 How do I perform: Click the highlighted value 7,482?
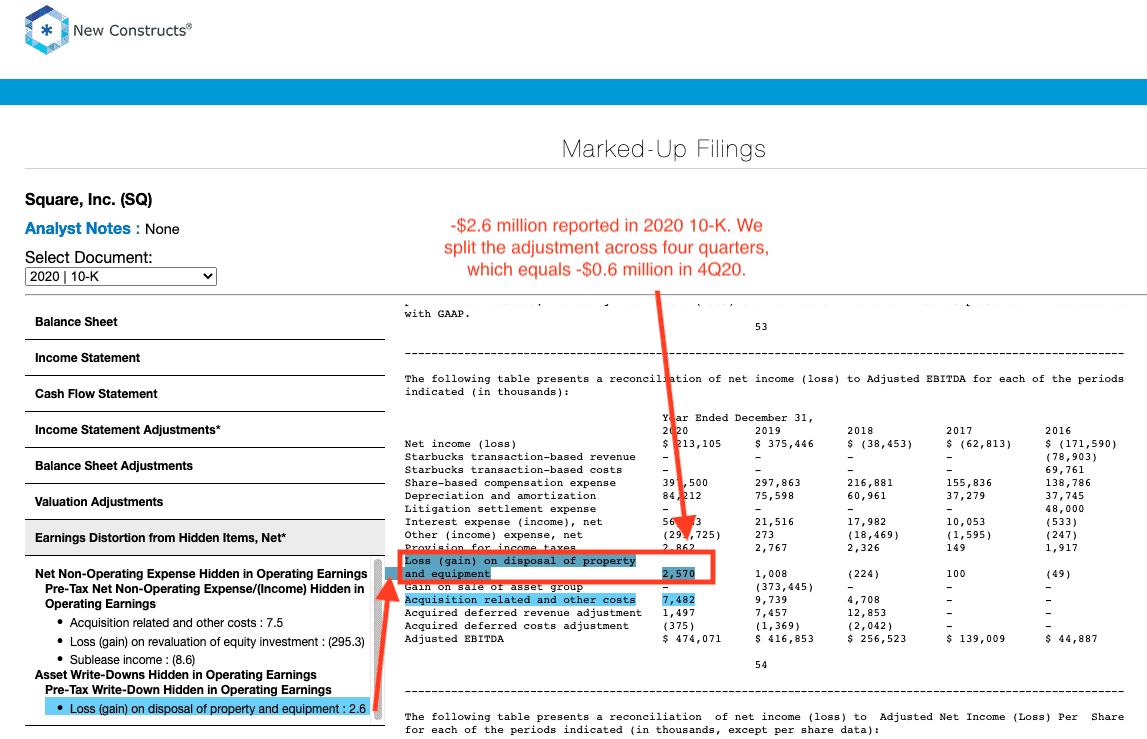(x=679, y=600)
